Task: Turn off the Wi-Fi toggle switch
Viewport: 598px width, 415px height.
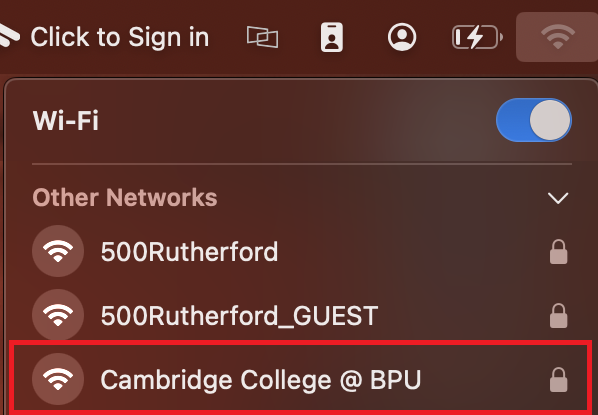Action: [534, 120]
